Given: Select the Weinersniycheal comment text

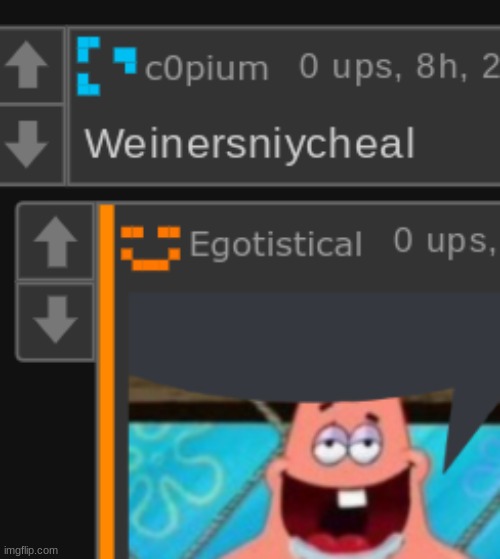Looking at the screenshot, I should coord(249,144).
